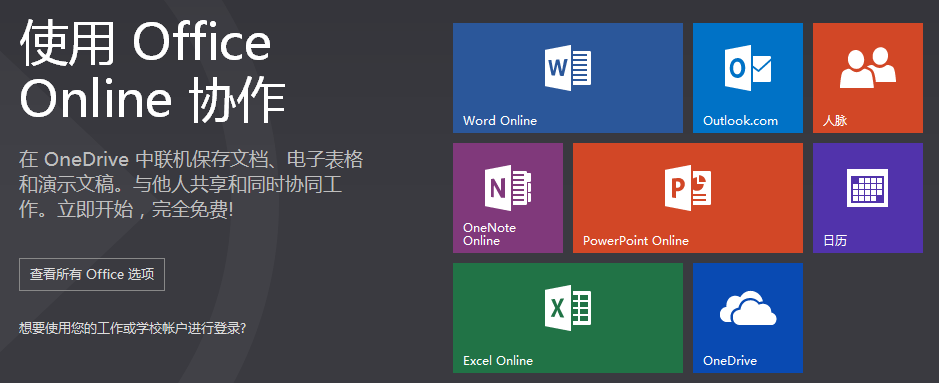The width and height of the screenshot is (939, 383).
Task: Click the calendar (日历) grid icon
Action: coord(868,188)
